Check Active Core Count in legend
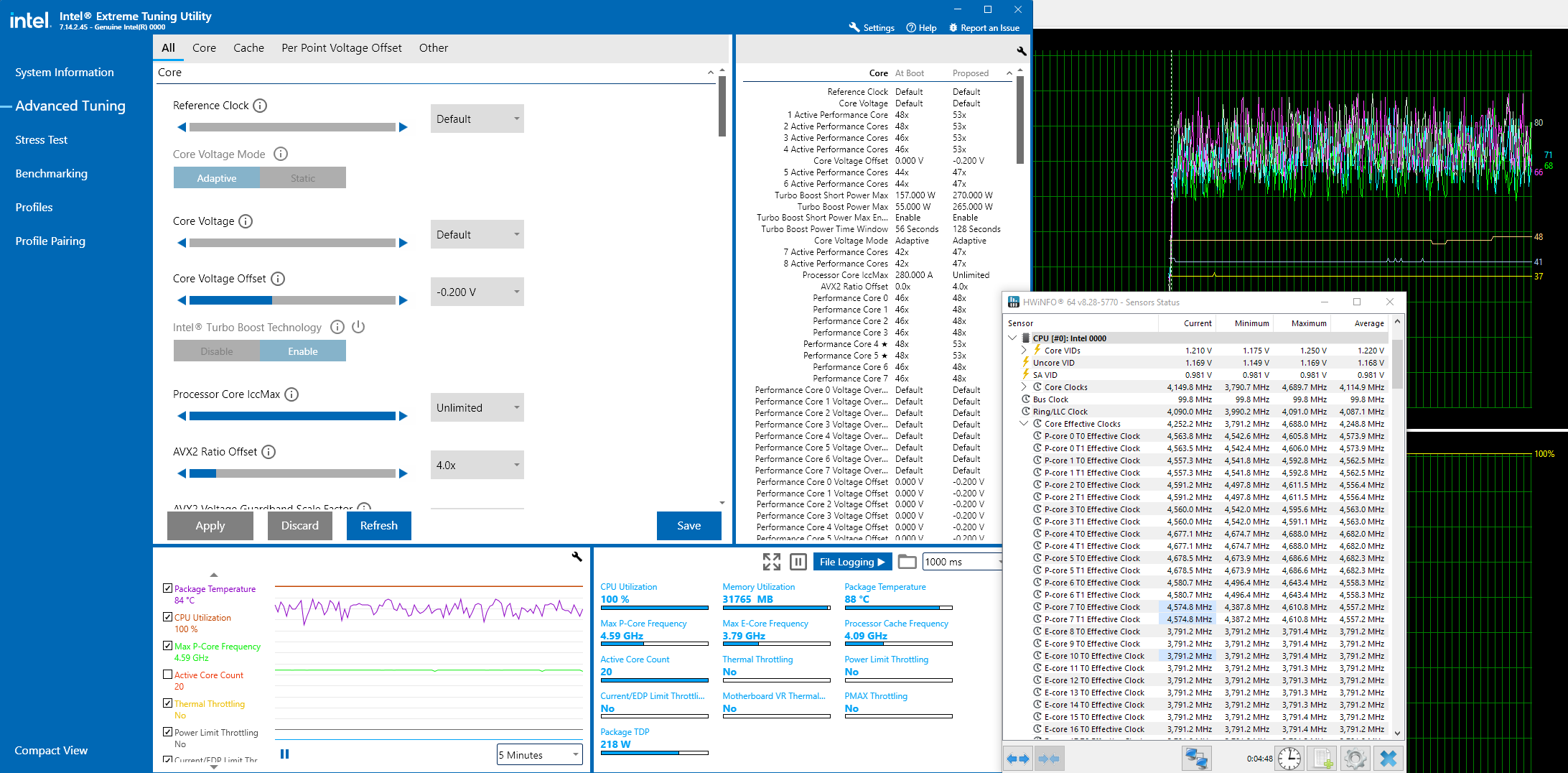Screen dimensions: 1568x773 [167, 675]
